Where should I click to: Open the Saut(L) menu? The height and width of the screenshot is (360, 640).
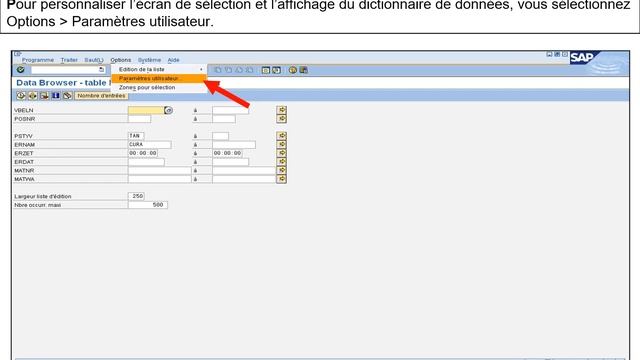point(94,60)
